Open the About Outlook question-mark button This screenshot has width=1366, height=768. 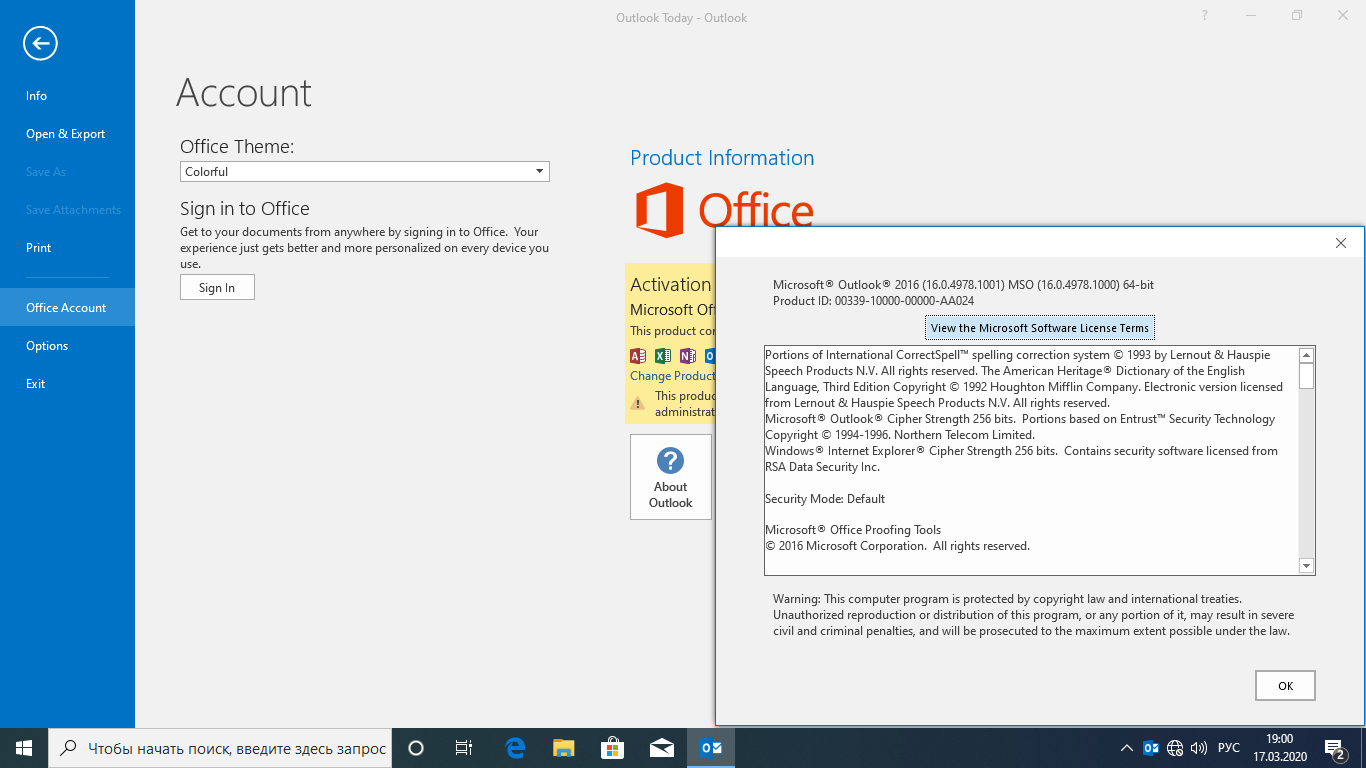(671, 477)
